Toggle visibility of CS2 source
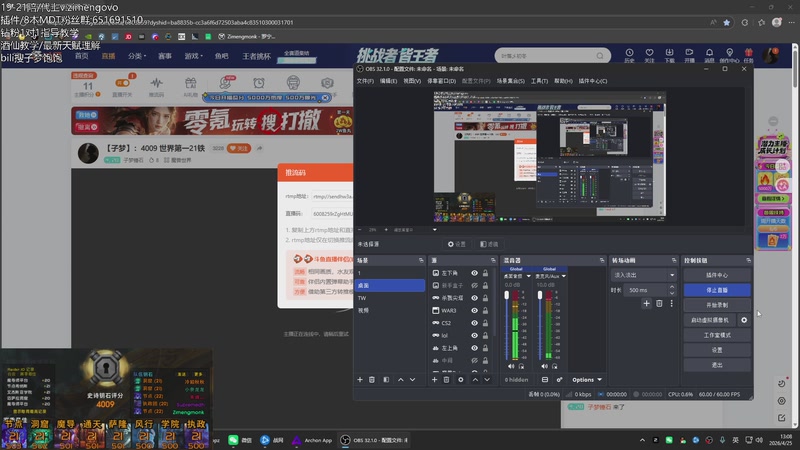 [474, 323]
